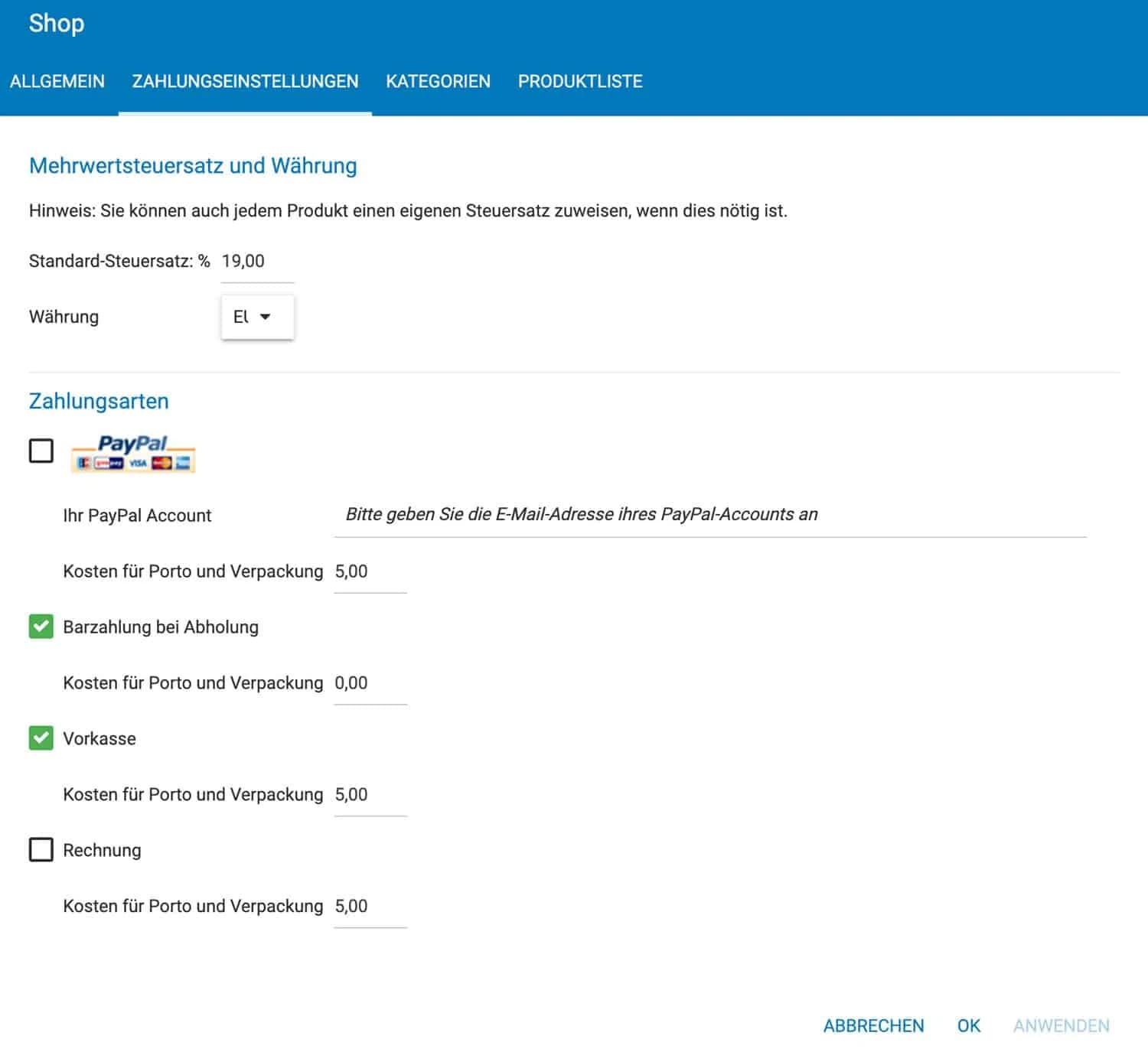Select the Zahlungseinstellungen tab
1148x1052 pixels.
245,81
